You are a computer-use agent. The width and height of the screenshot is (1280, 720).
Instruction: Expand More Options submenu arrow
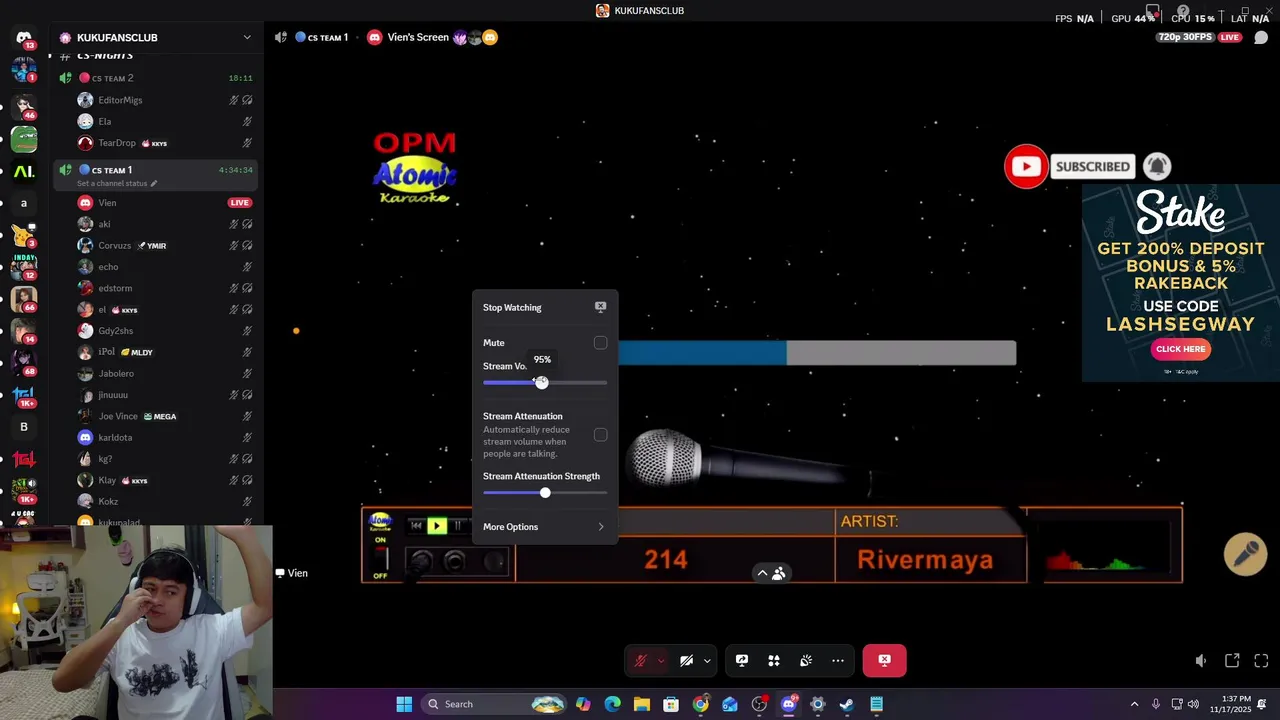tap(601, 527)
